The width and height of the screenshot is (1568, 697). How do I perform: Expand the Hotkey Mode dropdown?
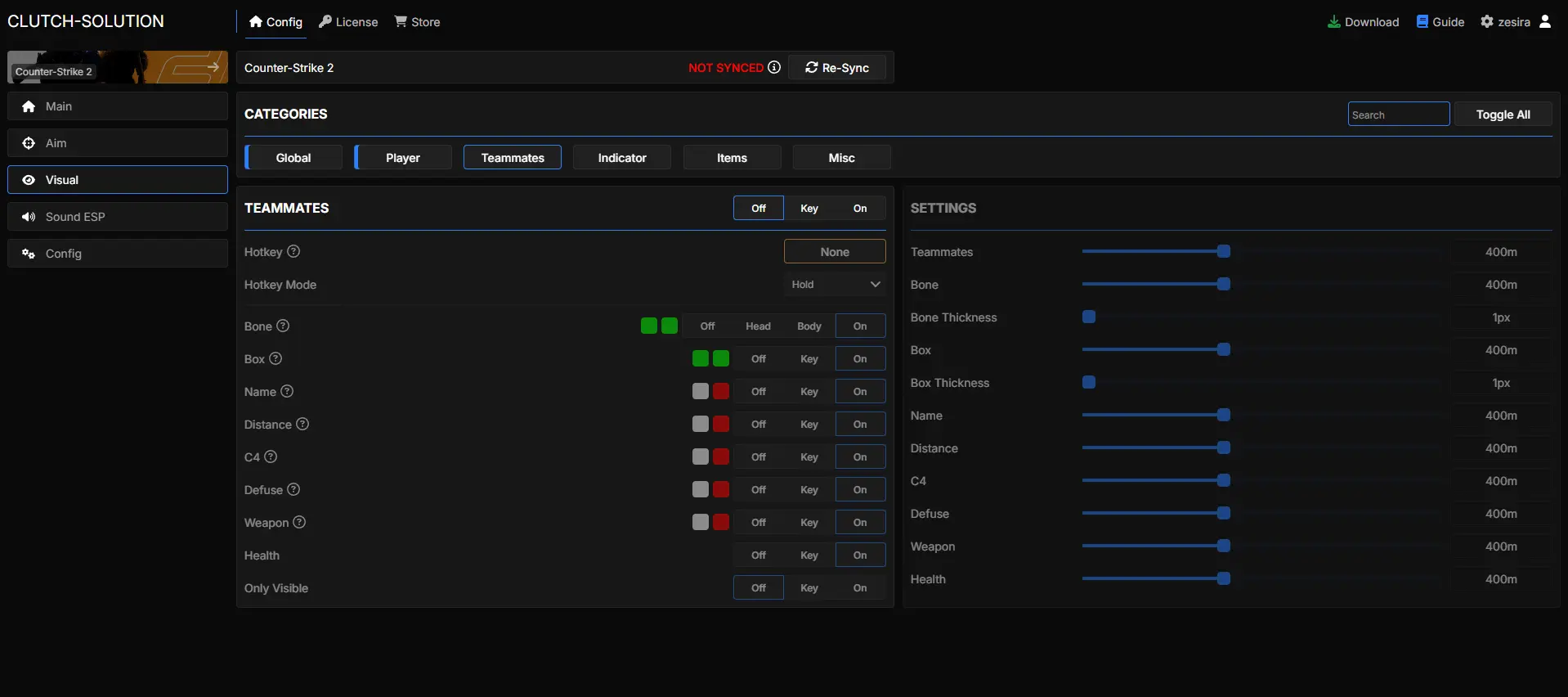pos(835,285)
